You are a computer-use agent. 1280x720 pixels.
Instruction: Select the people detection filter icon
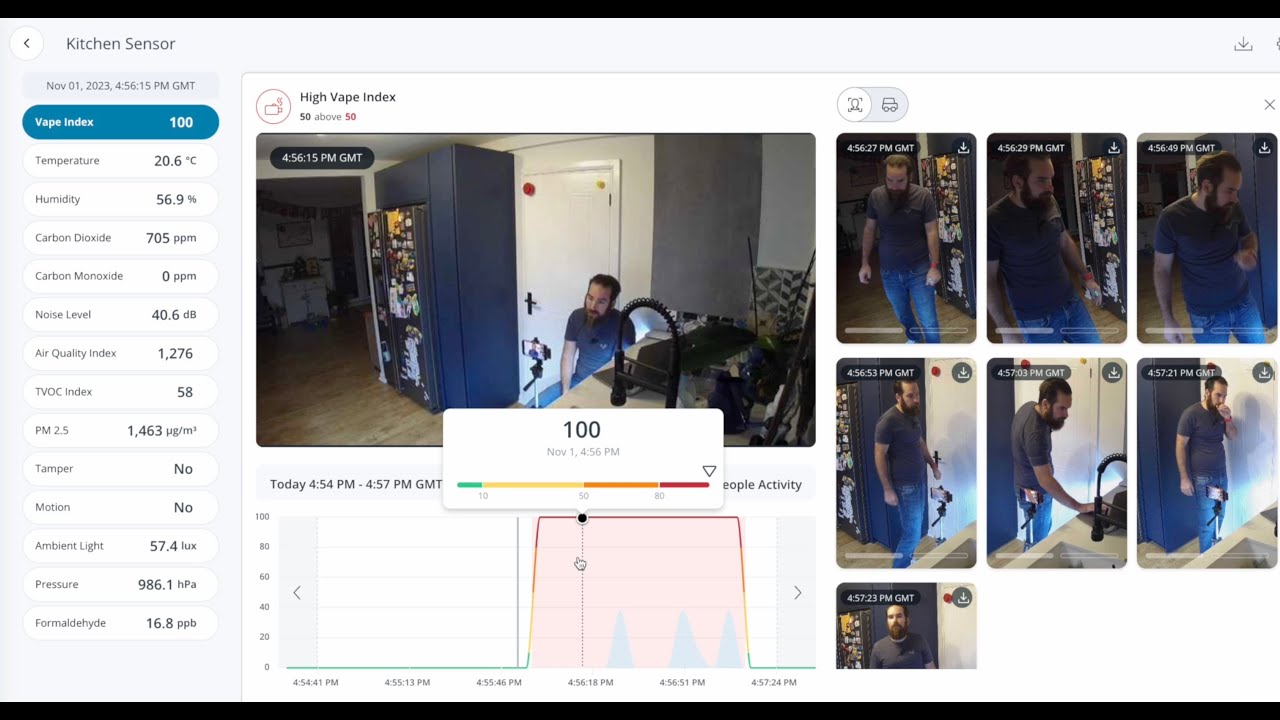tap(855, 105)
